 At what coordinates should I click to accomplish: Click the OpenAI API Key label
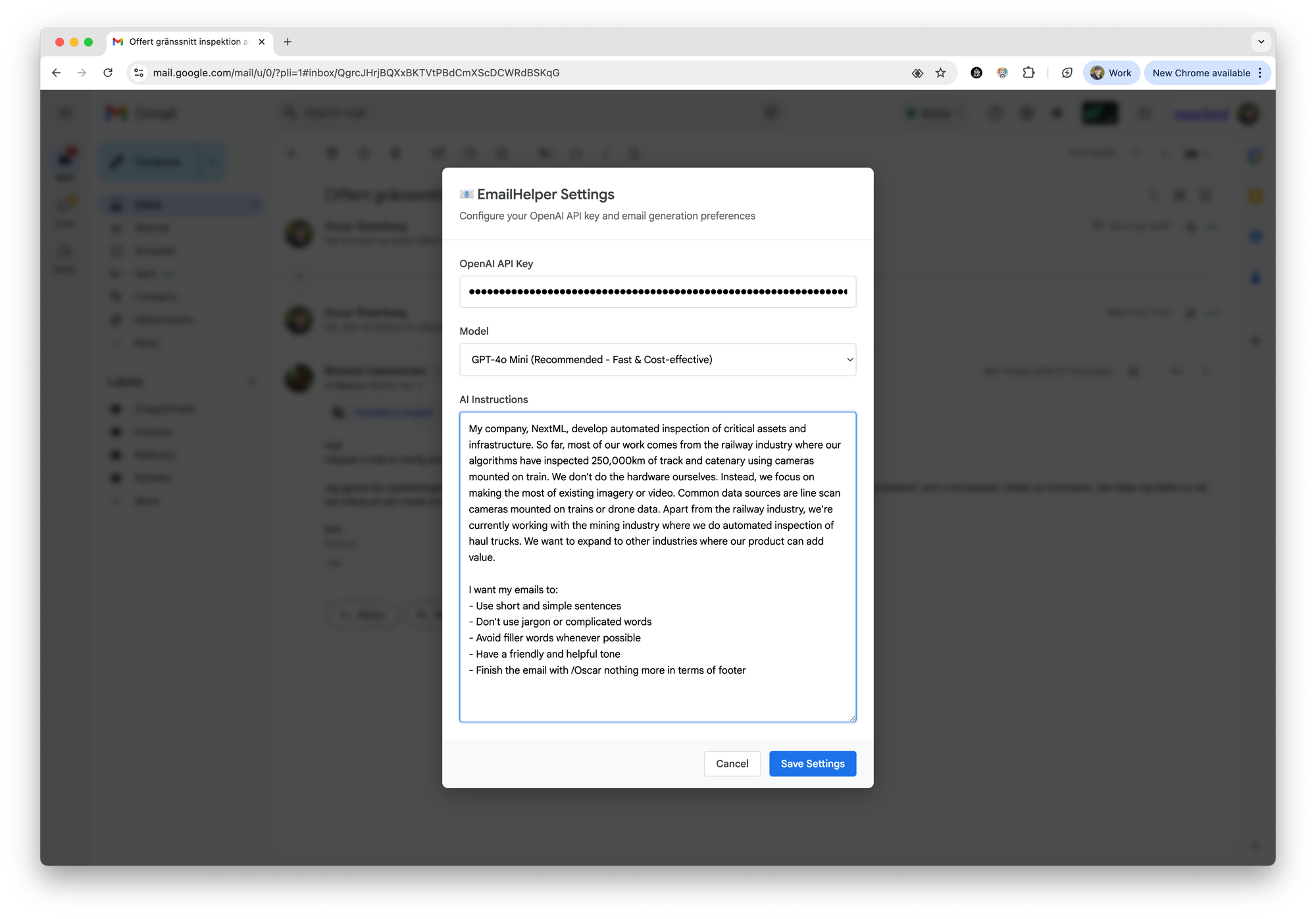point(496,264)
